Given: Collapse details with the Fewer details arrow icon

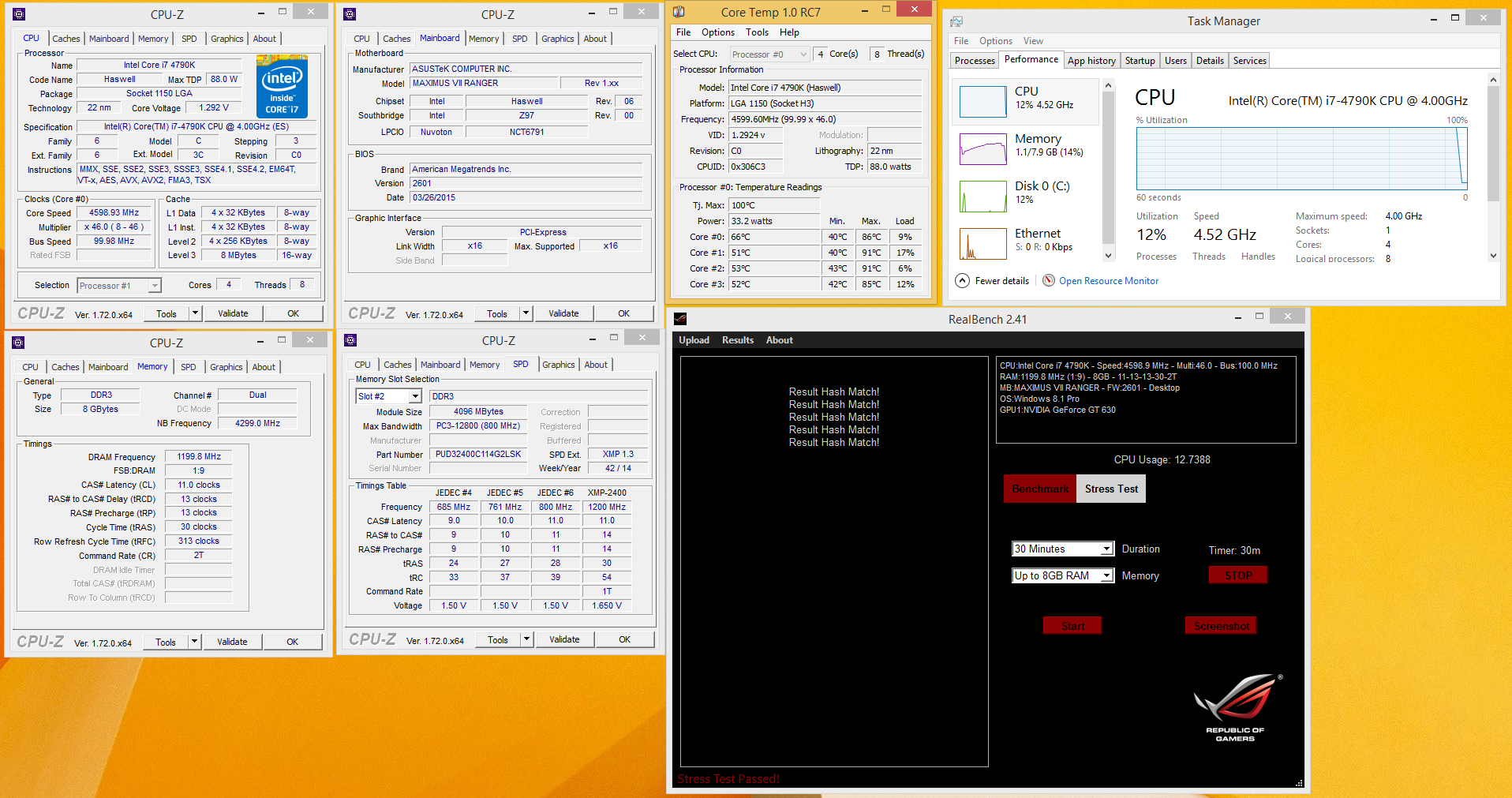Looking at the screenshot, I should coord(962,280).
